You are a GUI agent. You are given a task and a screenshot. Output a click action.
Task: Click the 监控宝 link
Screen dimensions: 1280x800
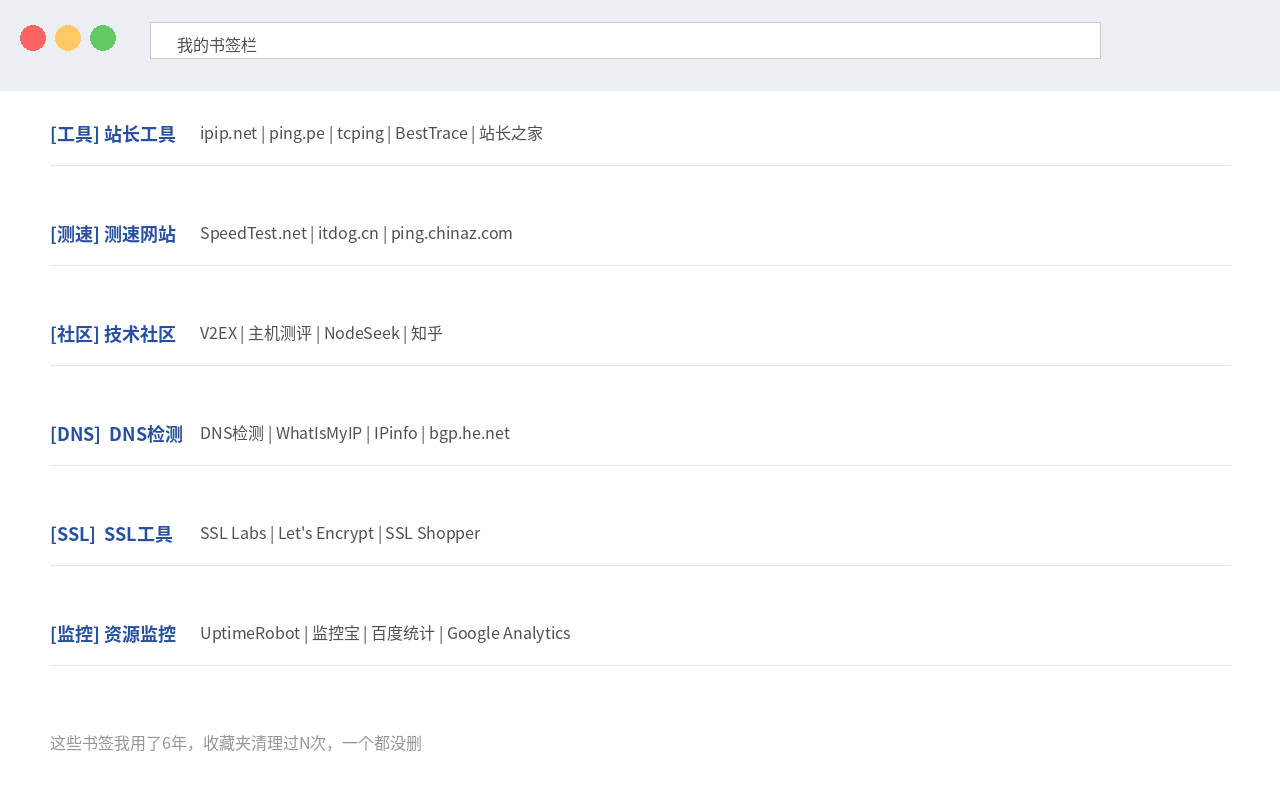(x=336, y=633)
